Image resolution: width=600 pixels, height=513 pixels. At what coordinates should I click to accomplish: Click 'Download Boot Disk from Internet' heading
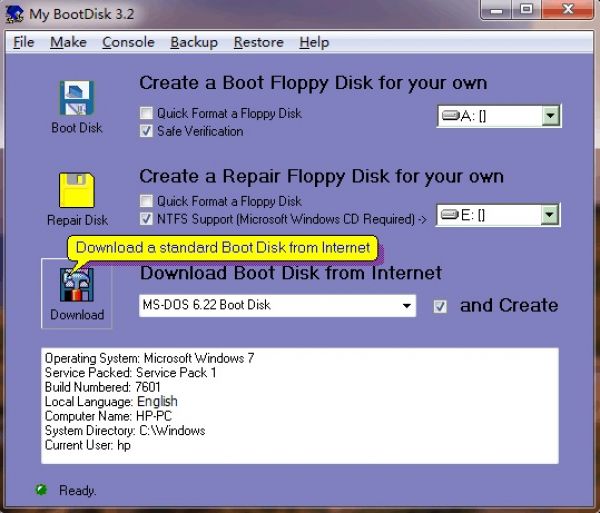tap(291, 273)
